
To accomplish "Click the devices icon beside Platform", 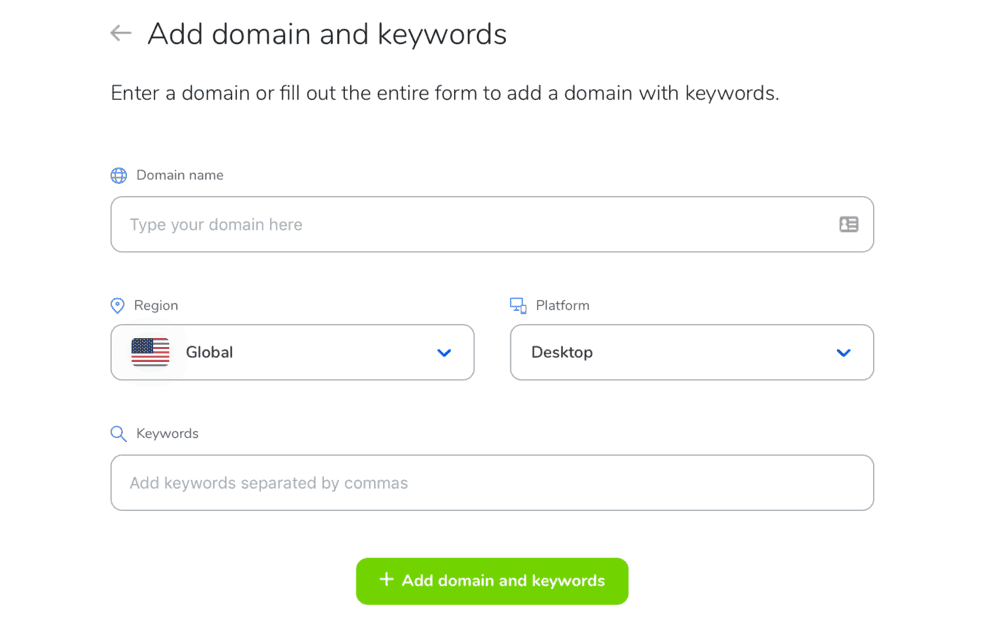I will (518, 304).
